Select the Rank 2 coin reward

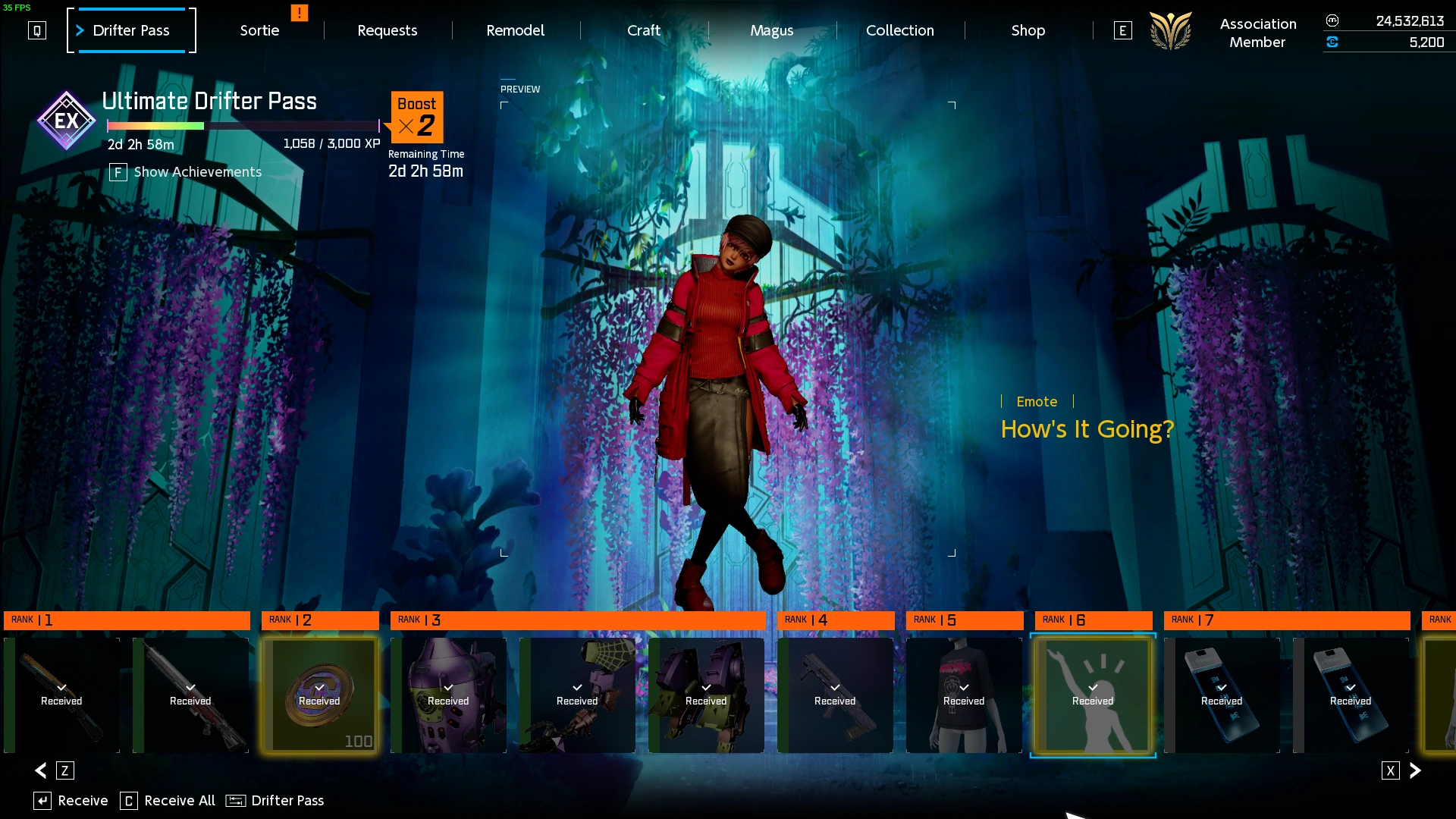click(x=319, y=695)
